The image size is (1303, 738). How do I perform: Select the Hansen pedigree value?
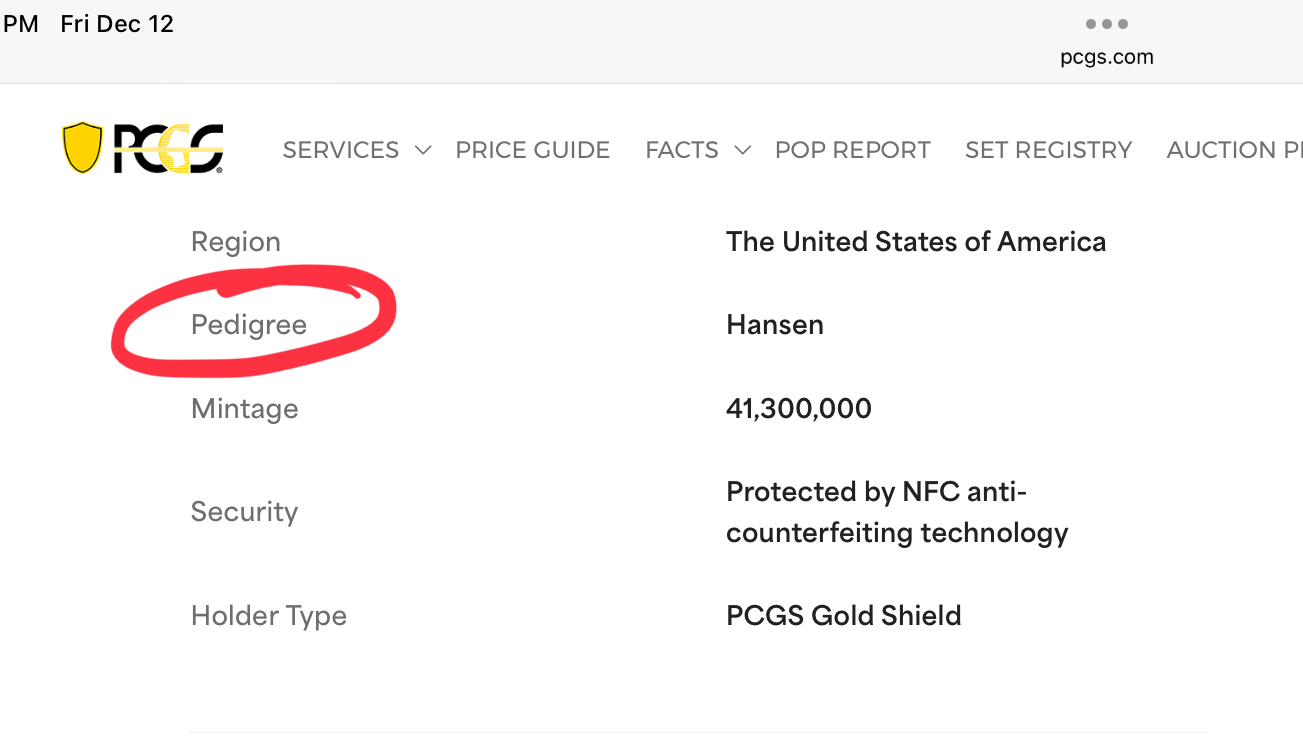[775, 325]
